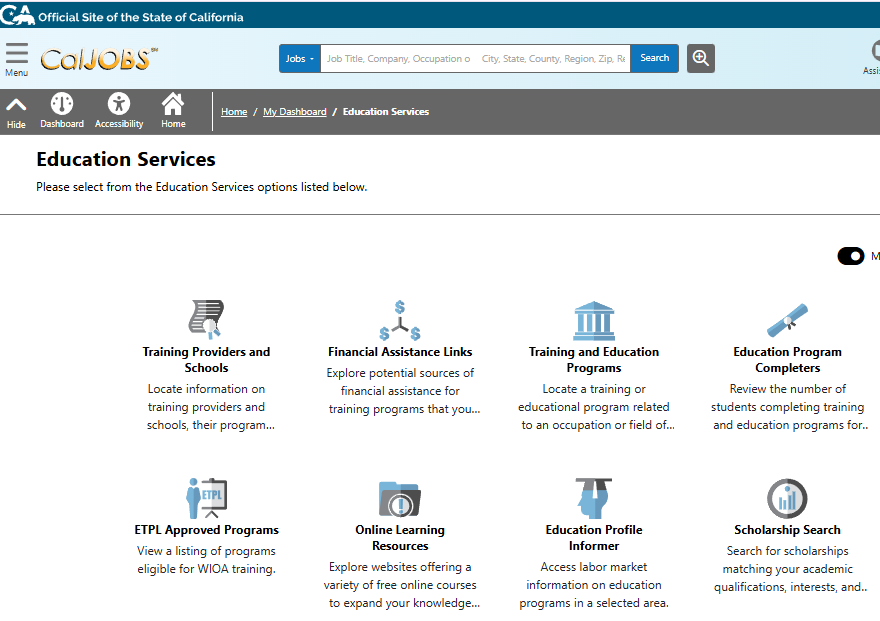Click the Home breadcrumb link
Viewport: 880px width, 621px height.
click(x=234, y=112)
